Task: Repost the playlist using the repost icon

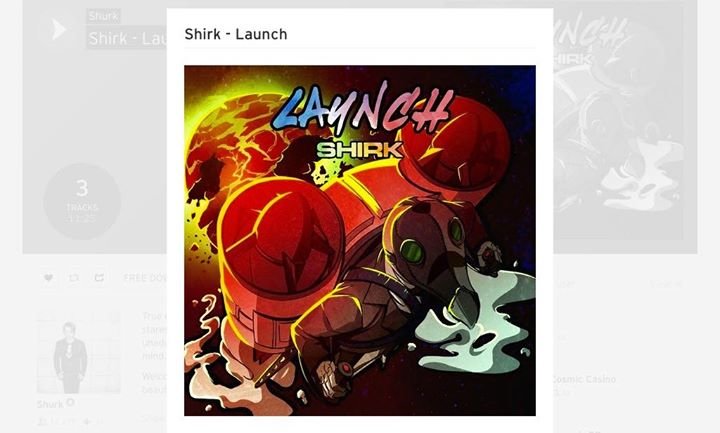Action: 73,278
